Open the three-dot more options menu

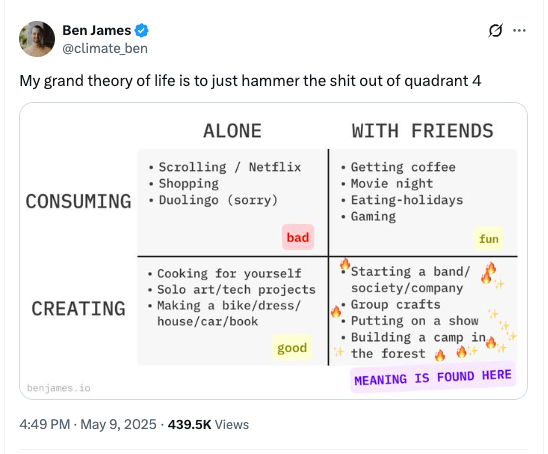(x=519, y=30)
